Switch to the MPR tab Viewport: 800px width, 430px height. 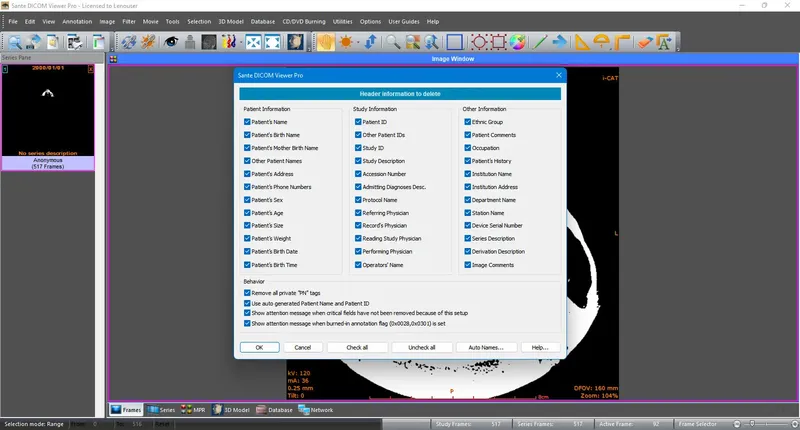coord(193,410)
